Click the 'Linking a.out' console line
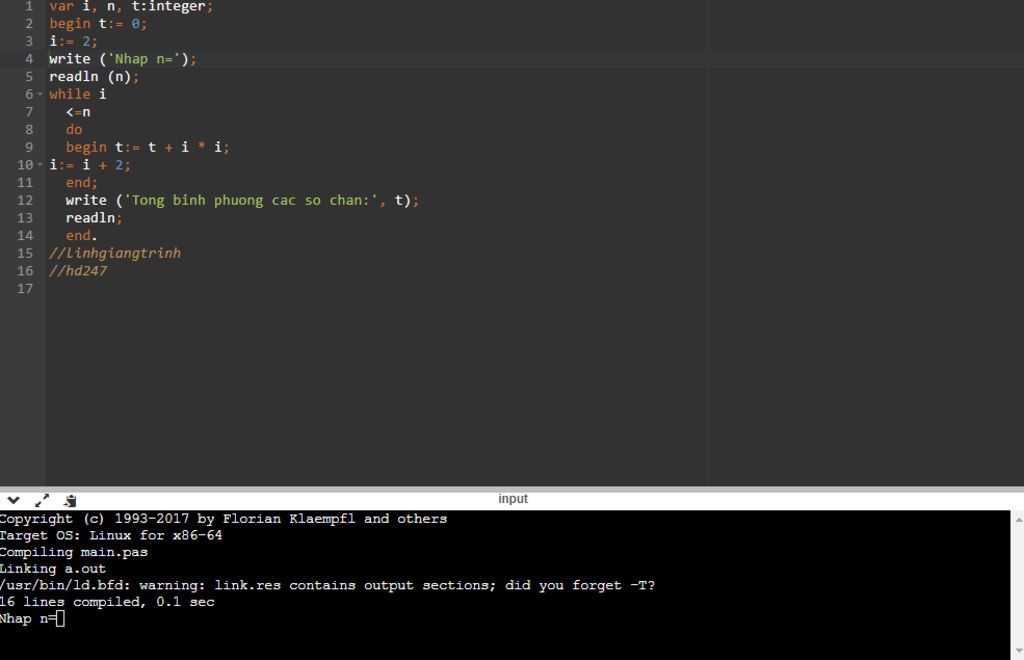Screen dimensions: 1024x660 (53, 569)
